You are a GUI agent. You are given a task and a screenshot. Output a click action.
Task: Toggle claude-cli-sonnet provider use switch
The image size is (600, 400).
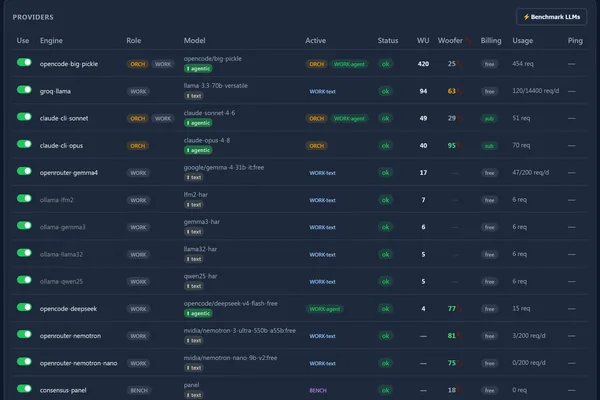[24, 117]
